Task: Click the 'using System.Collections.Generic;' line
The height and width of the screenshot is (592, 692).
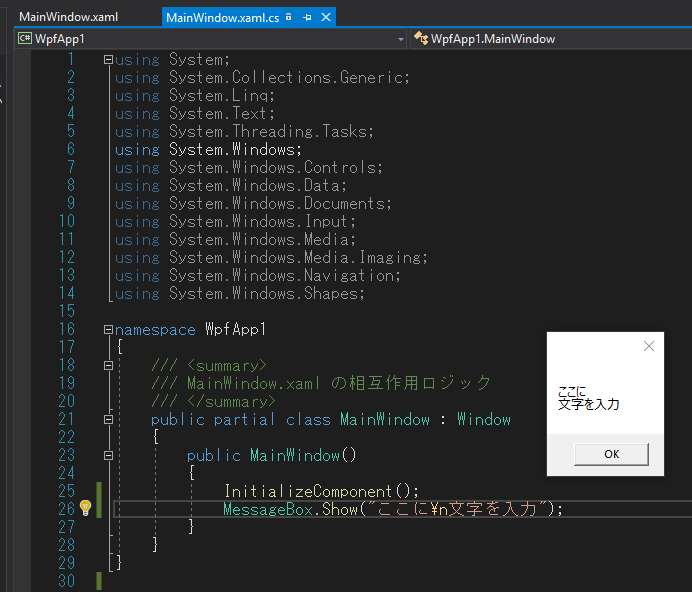Action: [x=262, y=77]
